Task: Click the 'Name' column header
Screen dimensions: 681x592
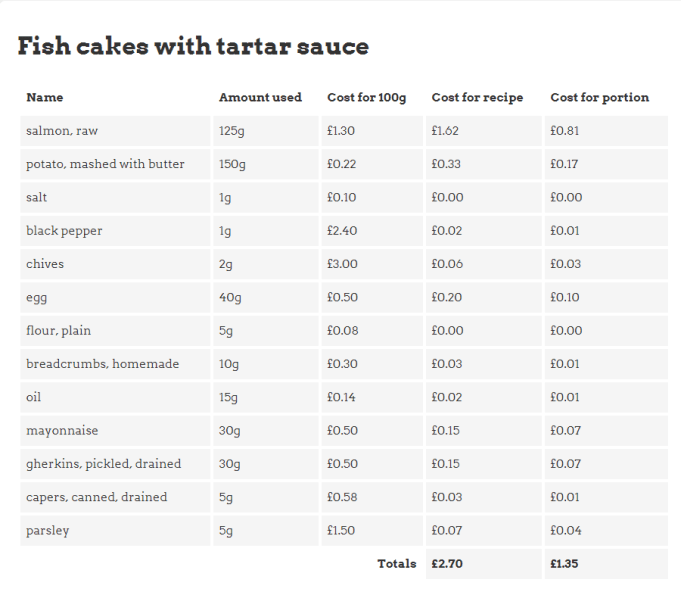Action: point(45,98)
